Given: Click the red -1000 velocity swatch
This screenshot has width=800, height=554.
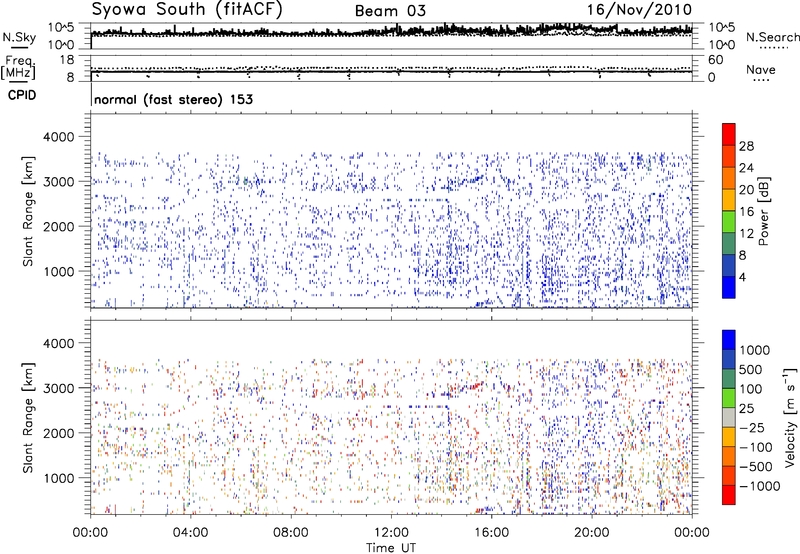Looking at the screenshot, I should (x=729, y=495).
